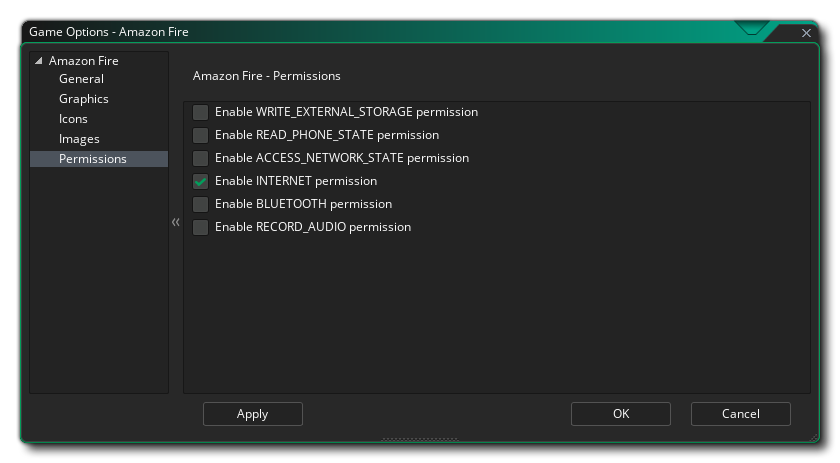Screen dimensions: 840x463
Task: Collapse the sidebar with double chevron
Action: 176,222
